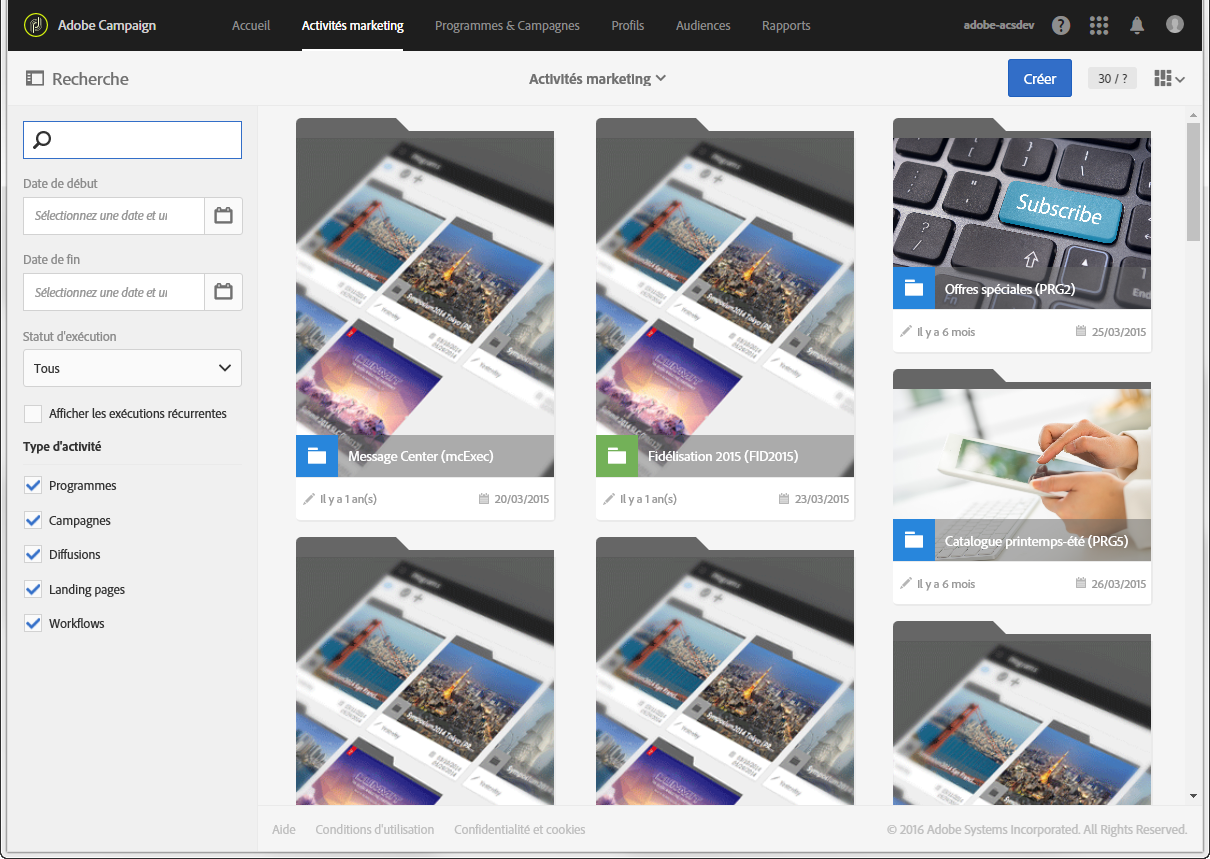Click the Date de début input field
The height and width of the screenshot is (859, 1210).
[114, 216]
